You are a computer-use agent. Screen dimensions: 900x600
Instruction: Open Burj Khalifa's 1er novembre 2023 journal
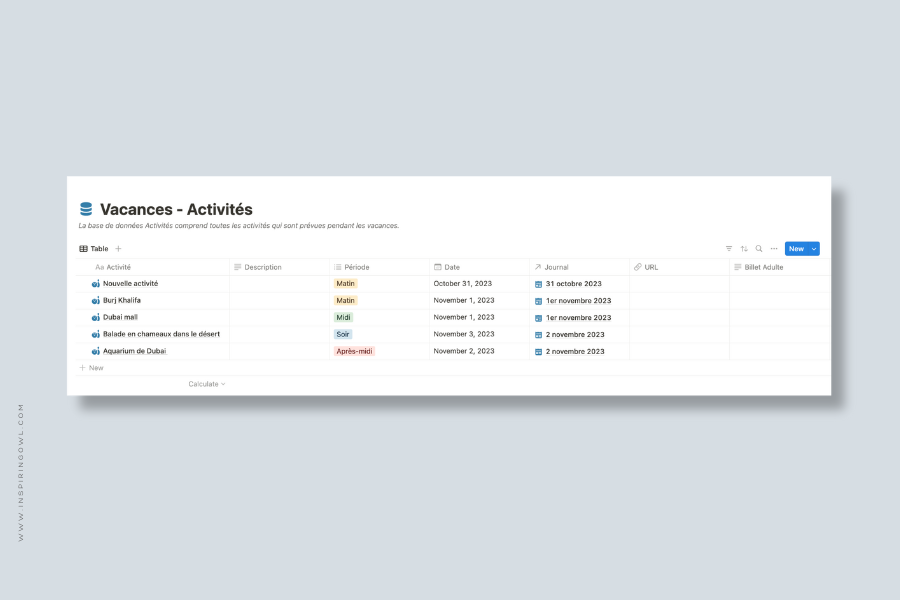[x=578, y=301]
